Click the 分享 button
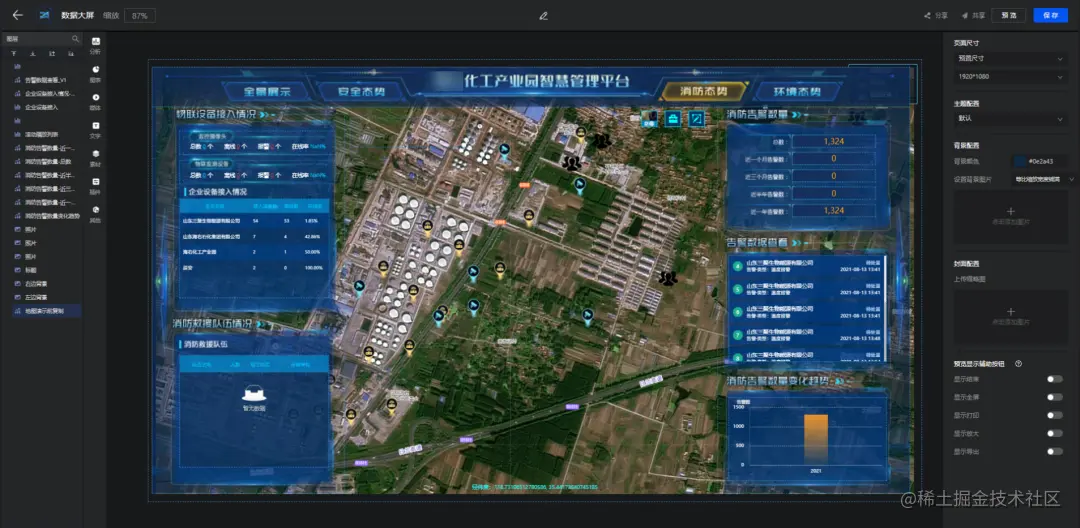 point(936,15)
